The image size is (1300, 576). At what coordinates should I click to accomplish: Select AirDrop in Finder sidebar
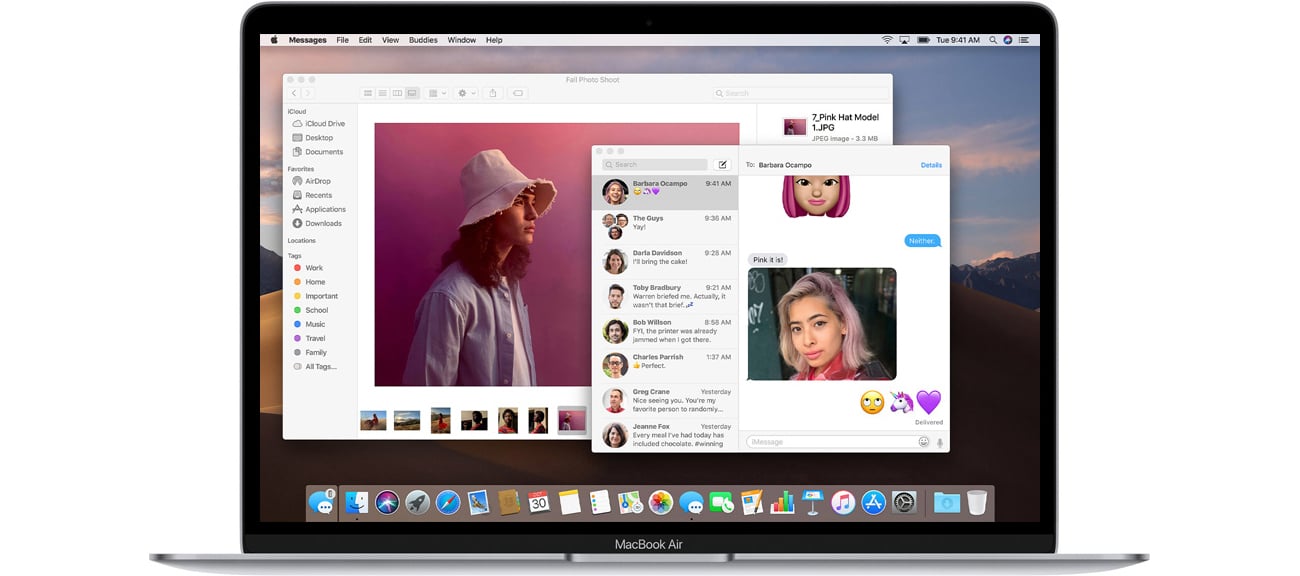[x=312, y=181]
